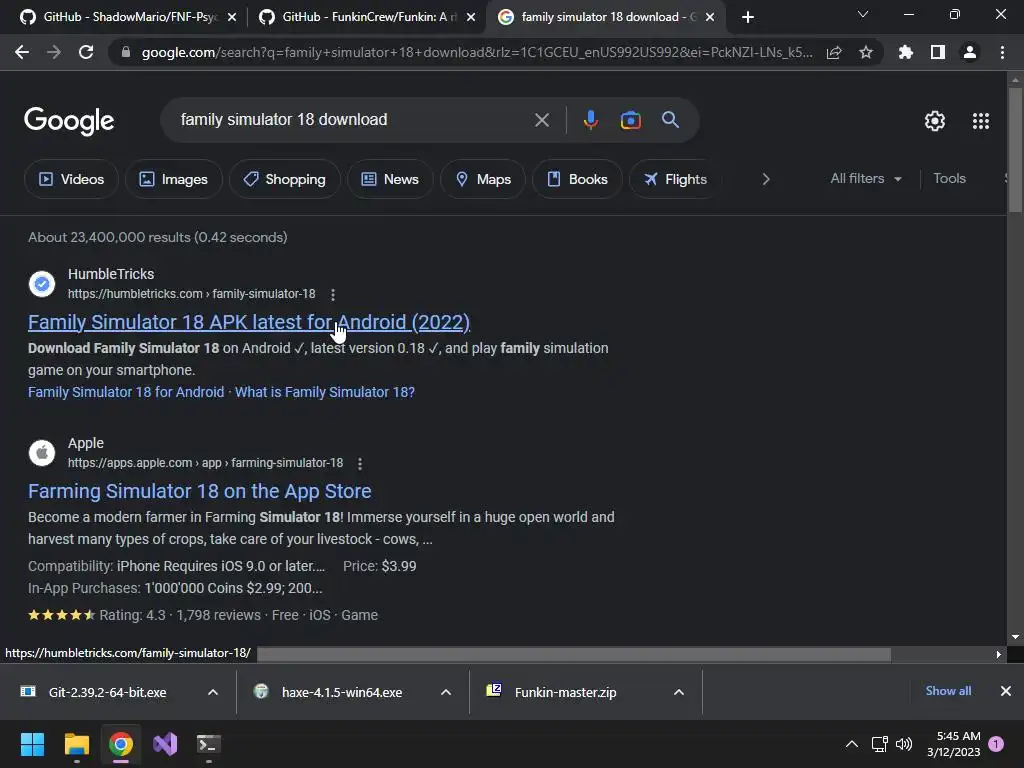This screenshot has width=1024, height=768.
Task: Filter results by Maps
Action: click(x=483, y=179)
